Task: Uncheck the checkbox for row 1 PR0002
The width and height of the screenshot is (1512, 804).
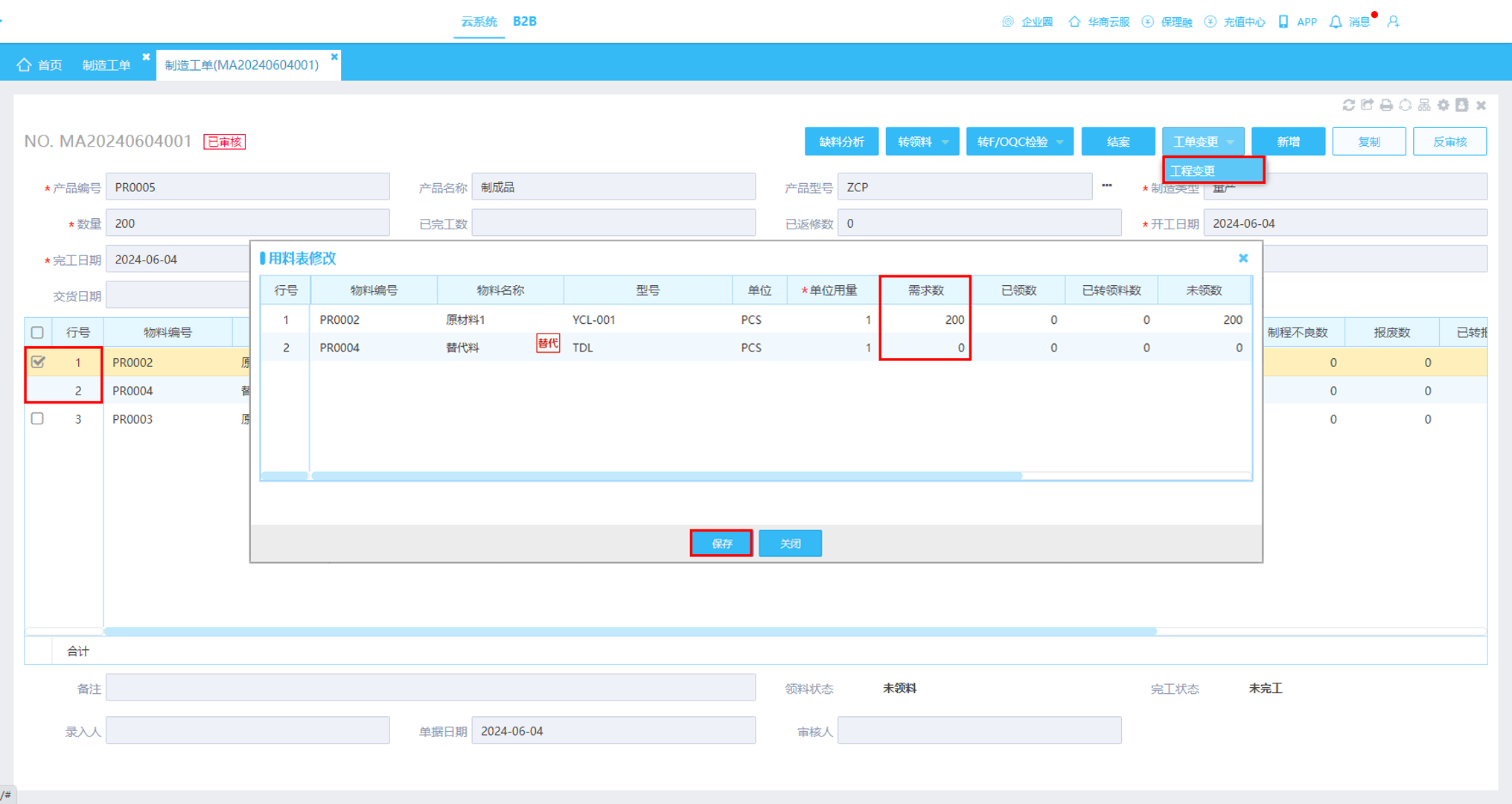Action: coord(38,362)
